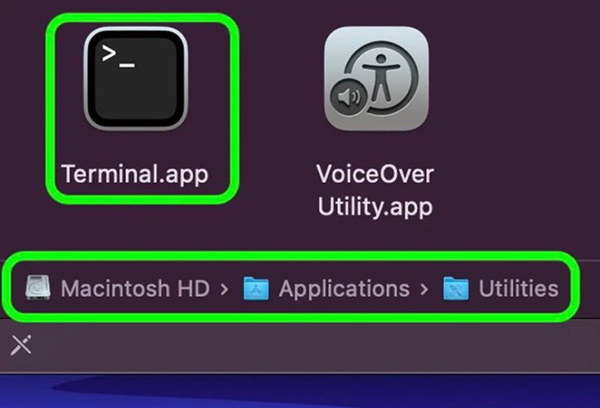Click the Applications folder icon in path bar
600x408 pixels.
256,288
